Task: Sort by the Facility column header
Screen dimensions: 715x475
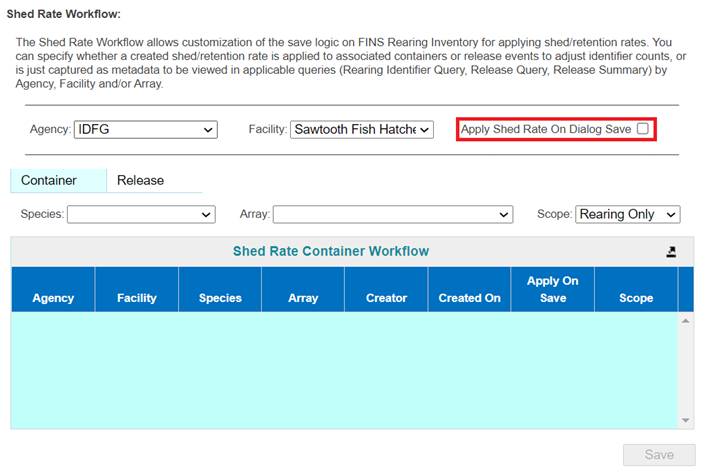Action: pos(136,298)
